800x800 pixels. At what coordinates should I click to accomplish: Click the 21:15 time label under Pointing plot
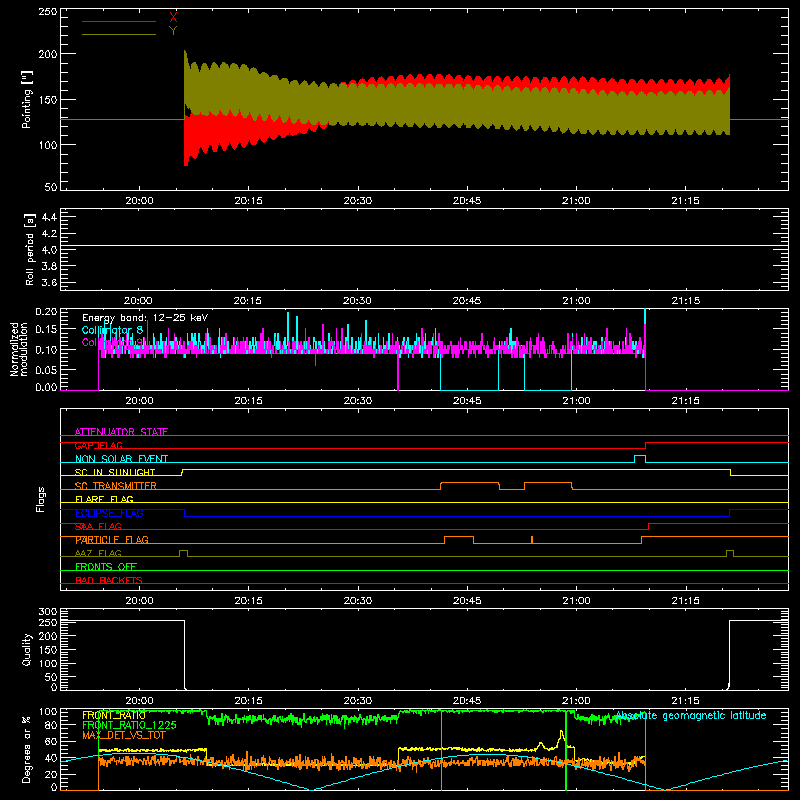point(685,201)
